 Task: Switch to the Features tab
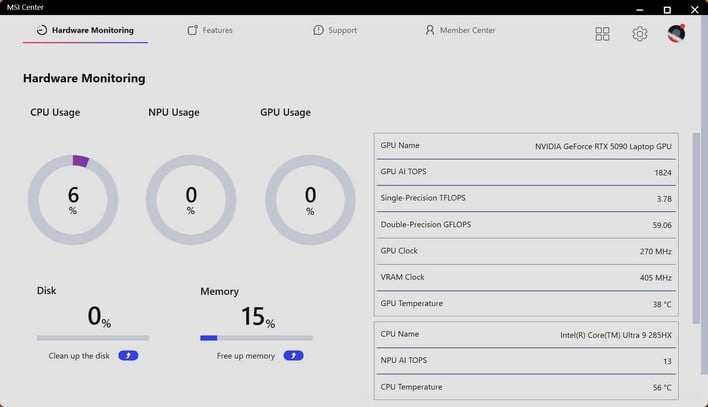210,30
